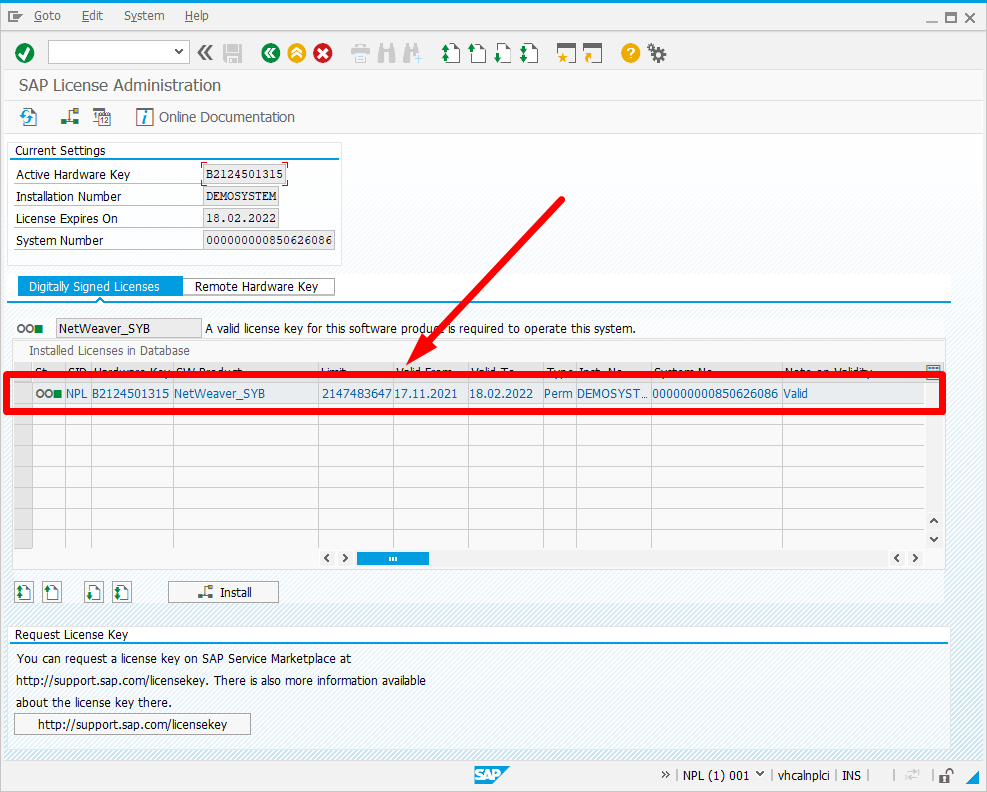Click the table vertical scroll down arrow
987x792 pixels.
934,540
